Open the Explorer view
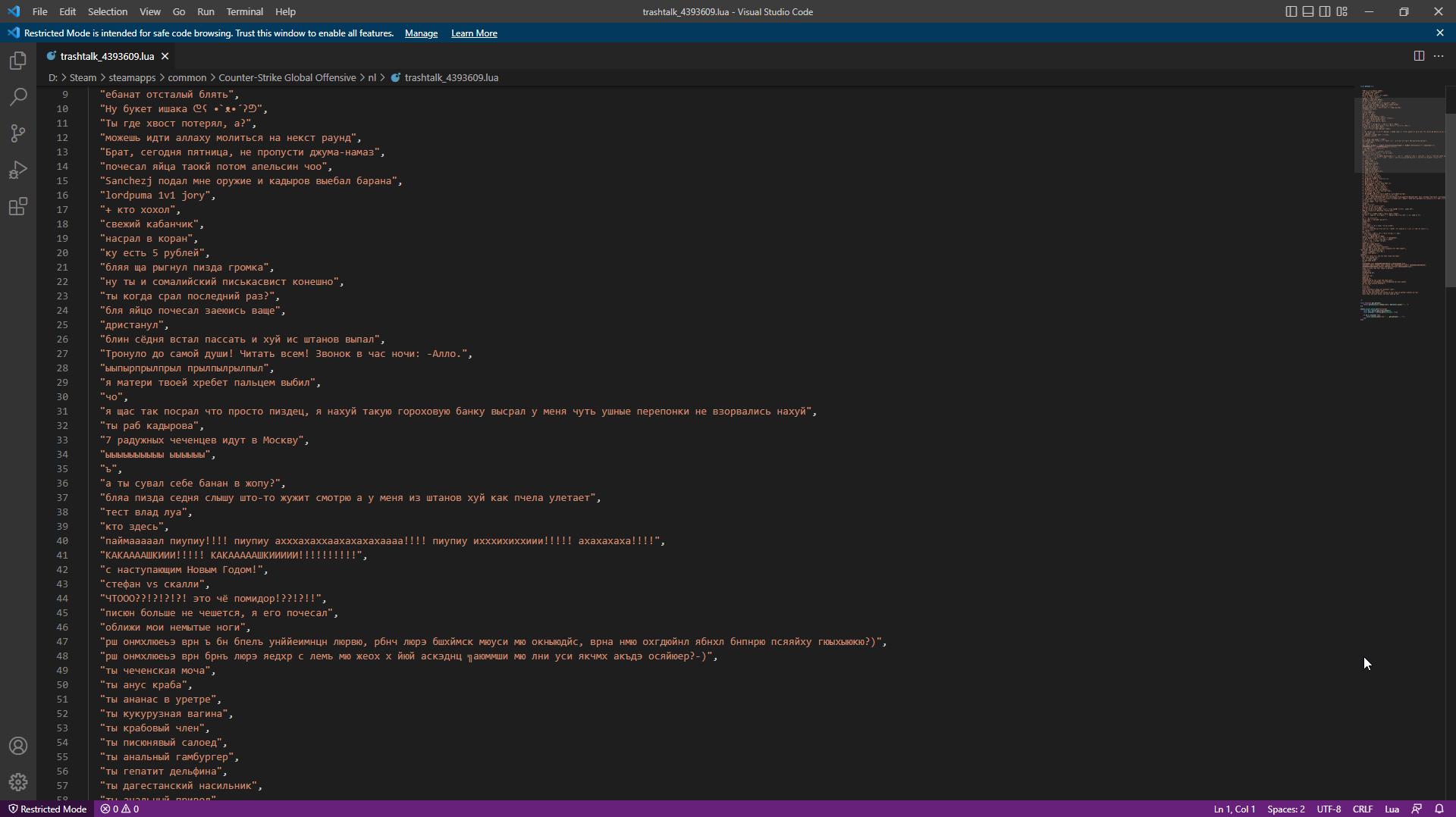The image size is (1456, 817). (17, 61)
